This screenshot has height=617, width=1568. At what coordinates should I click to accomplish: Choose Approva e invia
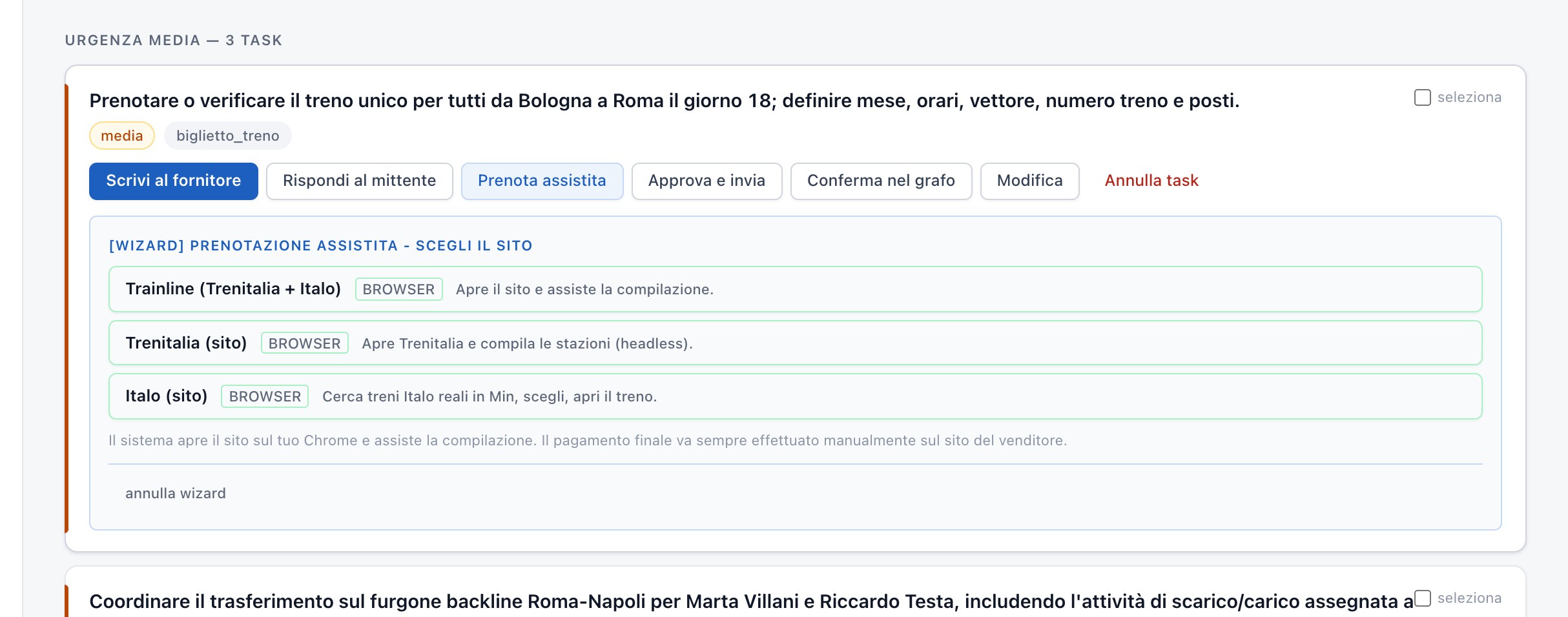click(707, 181)
